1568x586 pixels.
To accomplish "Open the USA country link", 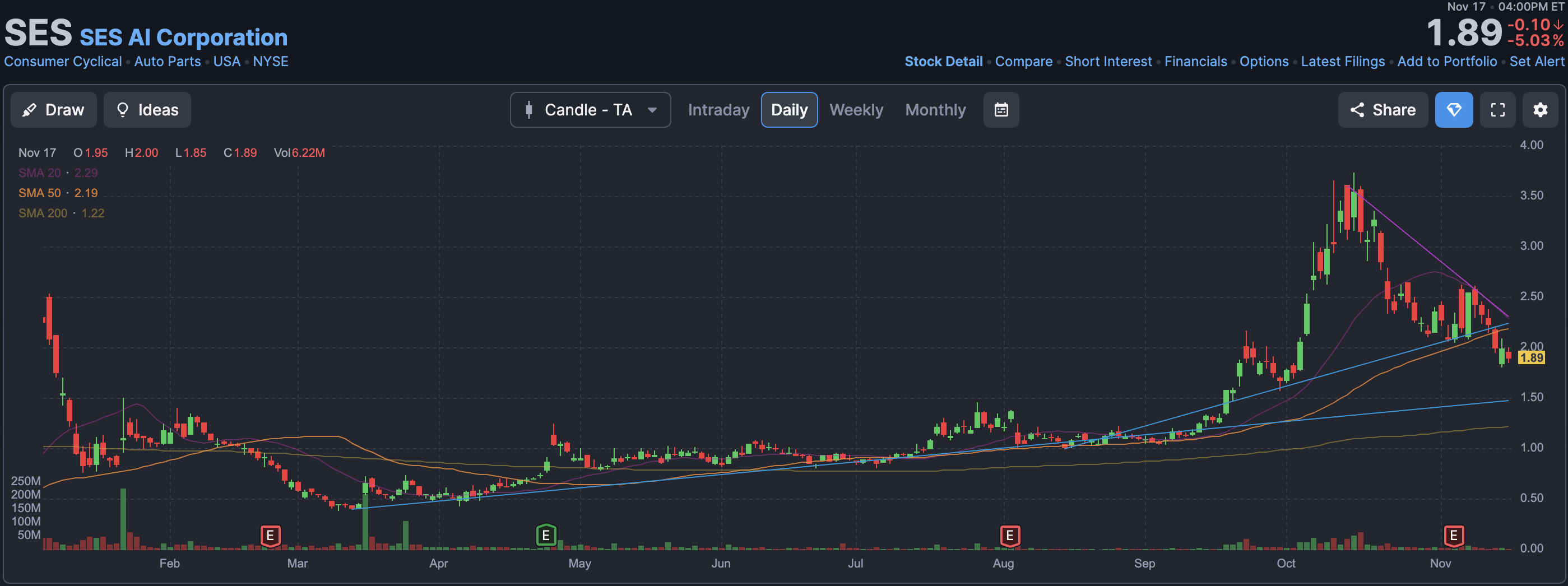I will 226,62.
